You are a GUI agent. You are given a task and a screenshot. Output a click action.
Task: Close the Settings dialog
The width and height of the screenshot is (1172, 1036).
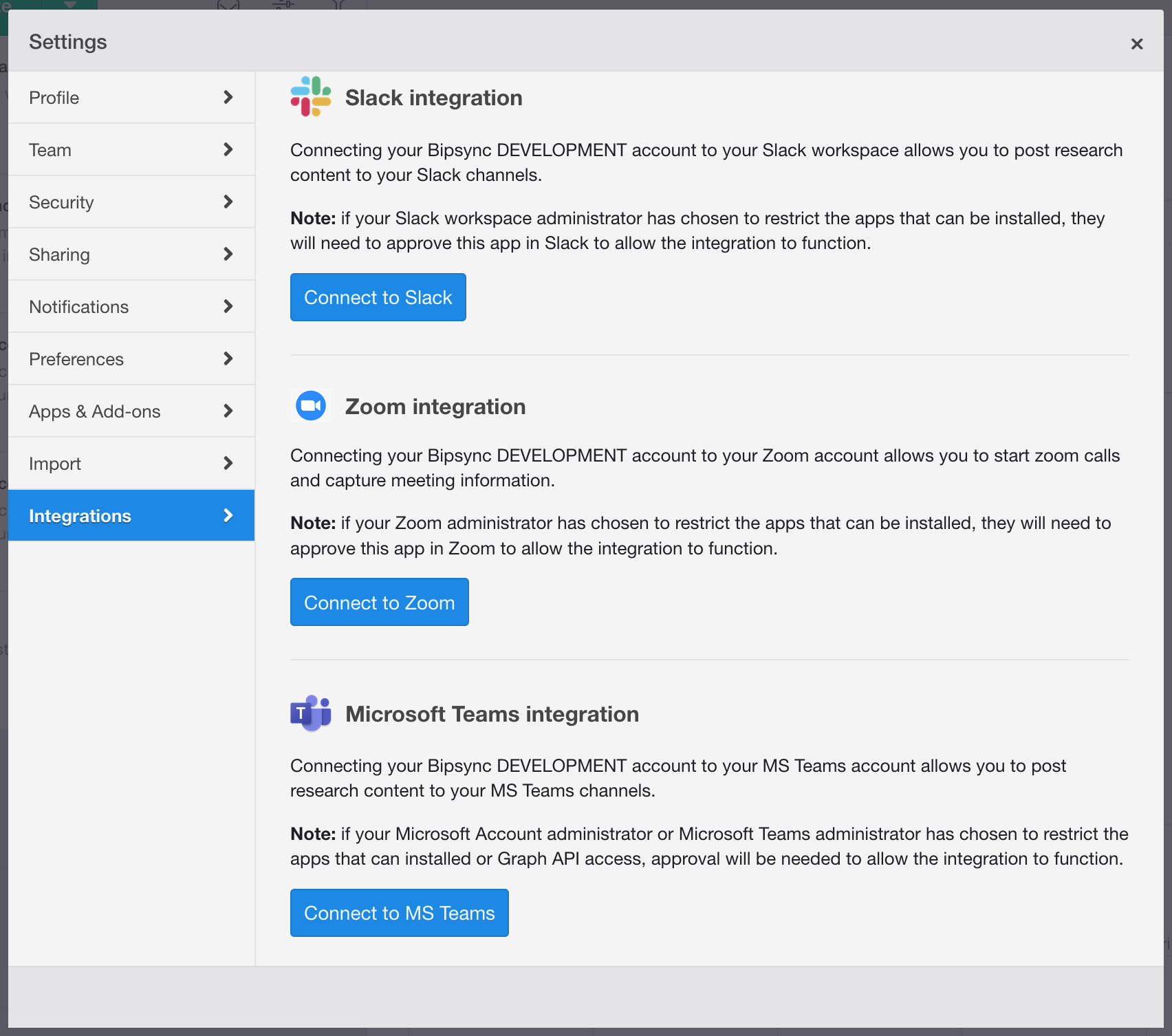1137,44
